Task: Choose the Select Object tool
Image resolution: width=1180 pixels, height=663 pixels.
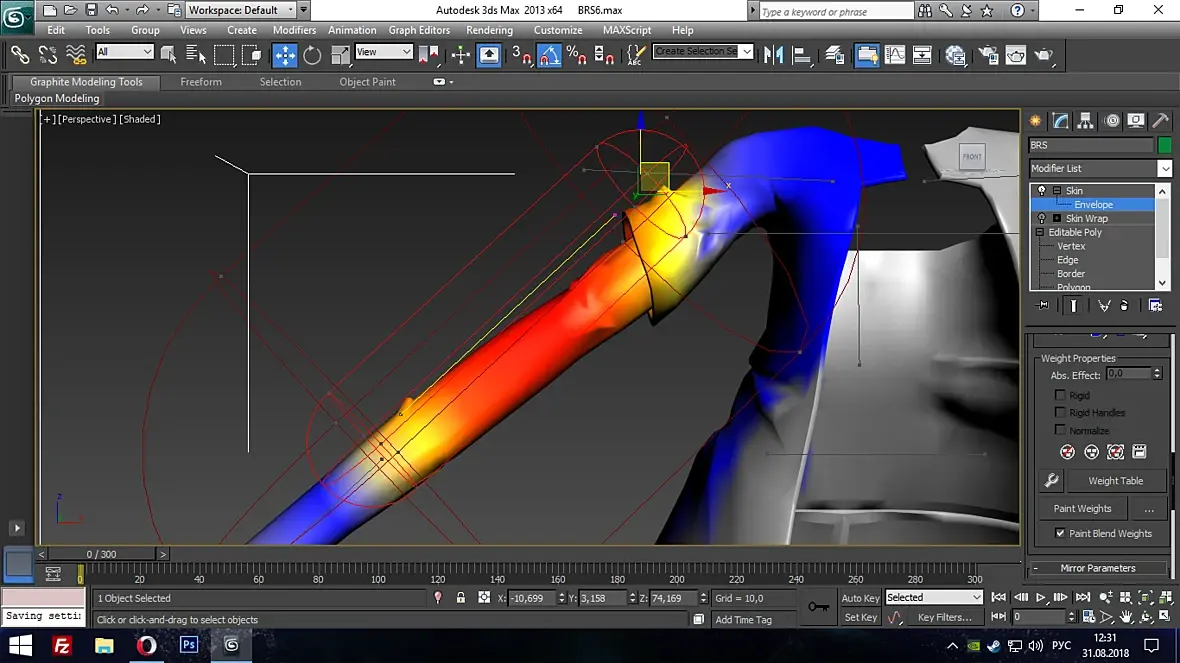Action: tap(169, 55)
